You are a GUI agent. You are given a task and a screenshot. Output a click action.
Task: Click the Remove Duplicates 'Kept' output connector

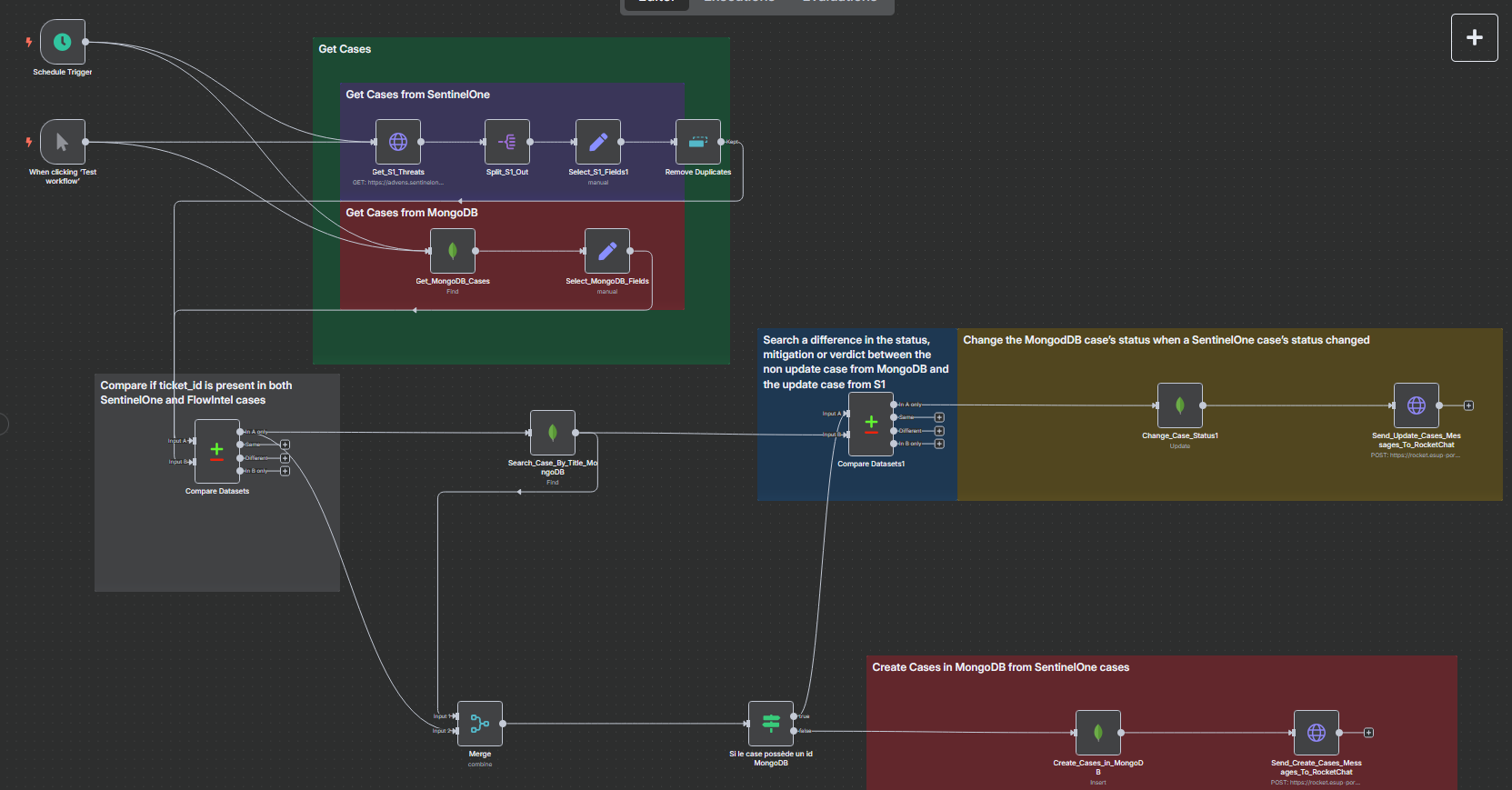coord(721,142)
